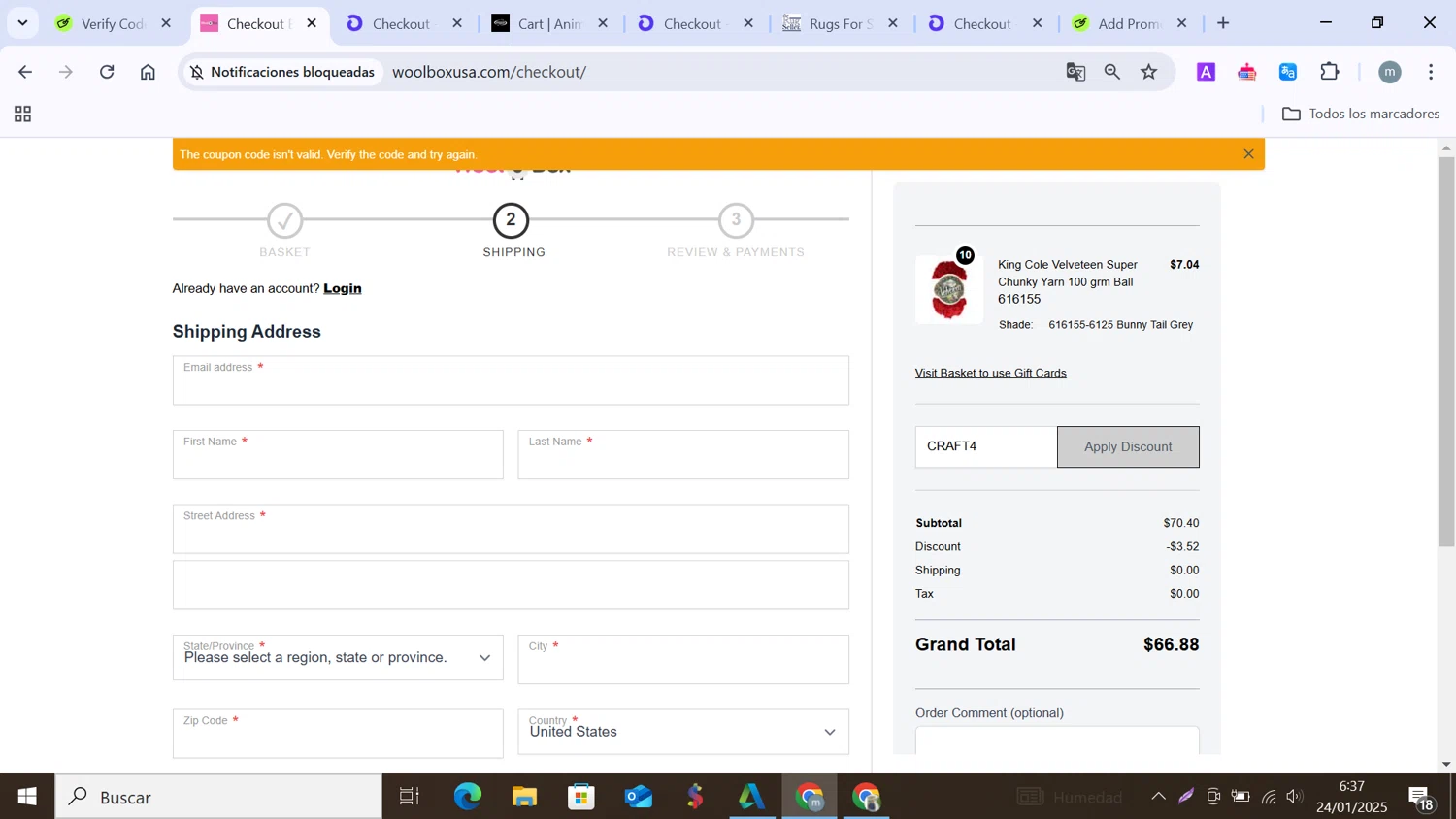Expand the Country dropdown
This screenshot has height=819, width=1456.
[683, 732]
